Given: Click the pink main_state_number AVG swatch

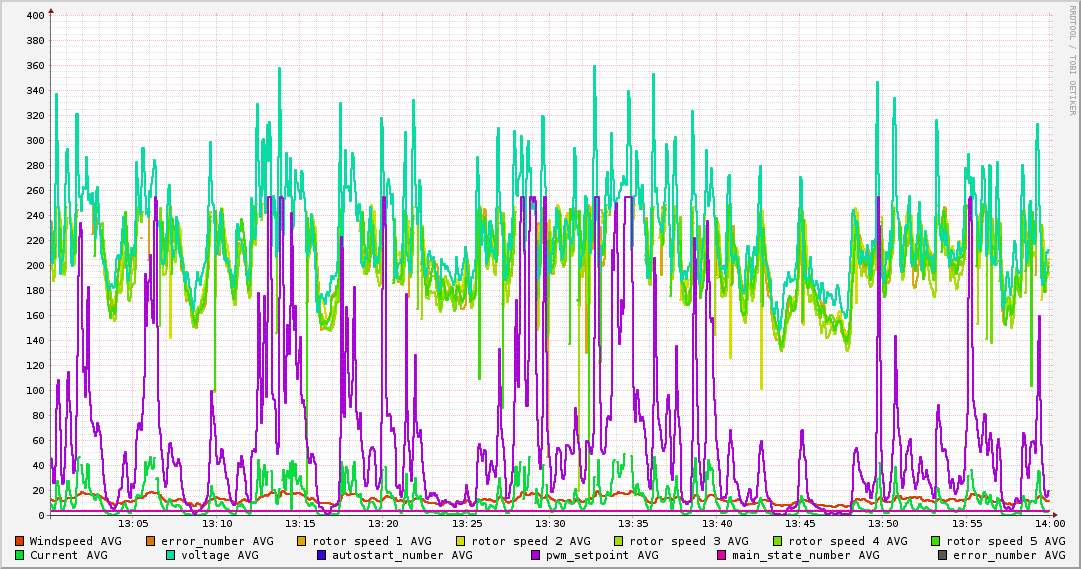Looking at the screenshot, I should [x=721, y=555].
